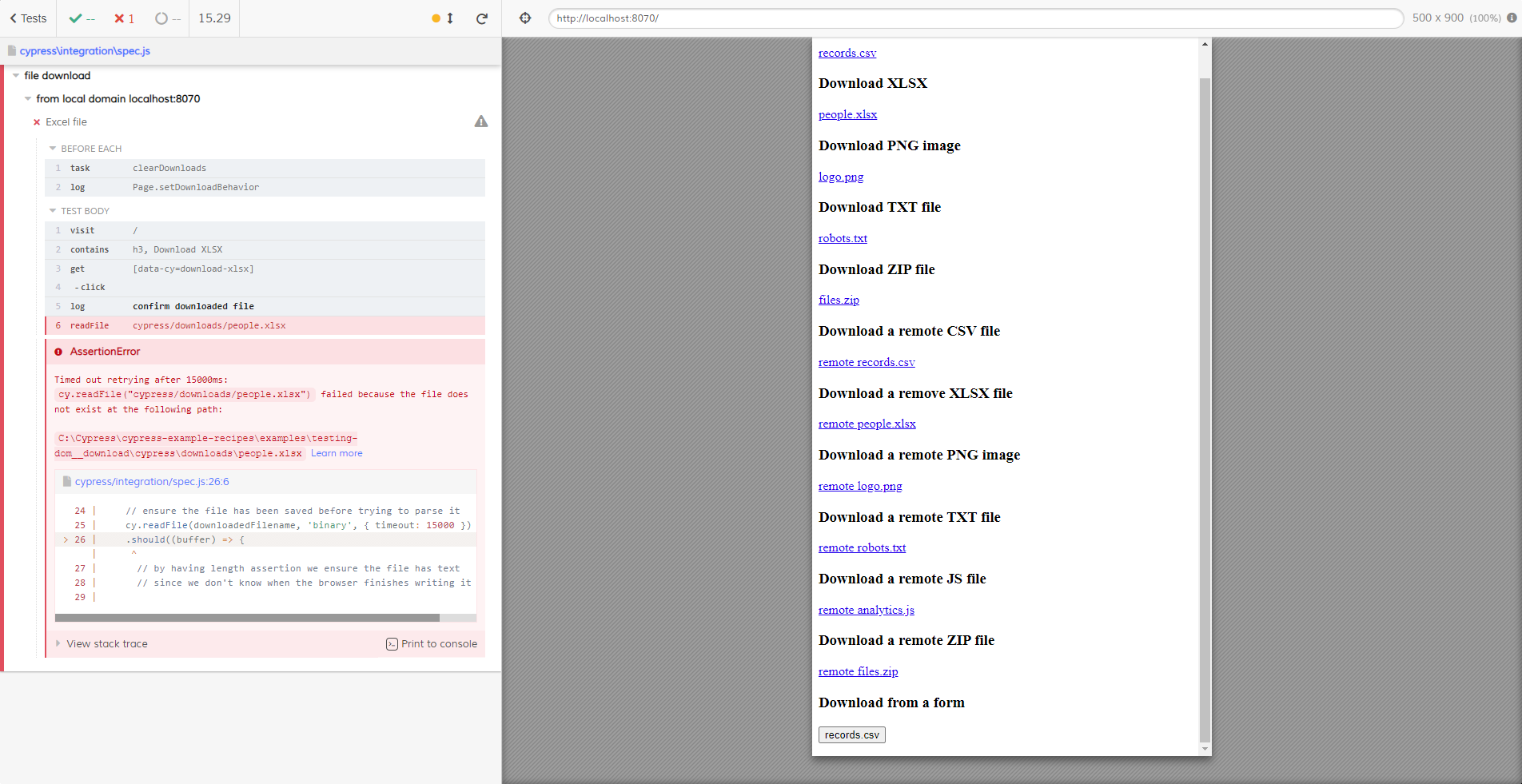
Task: Toggle auto-scrolling in the command log
Action: tap(443, 18)
